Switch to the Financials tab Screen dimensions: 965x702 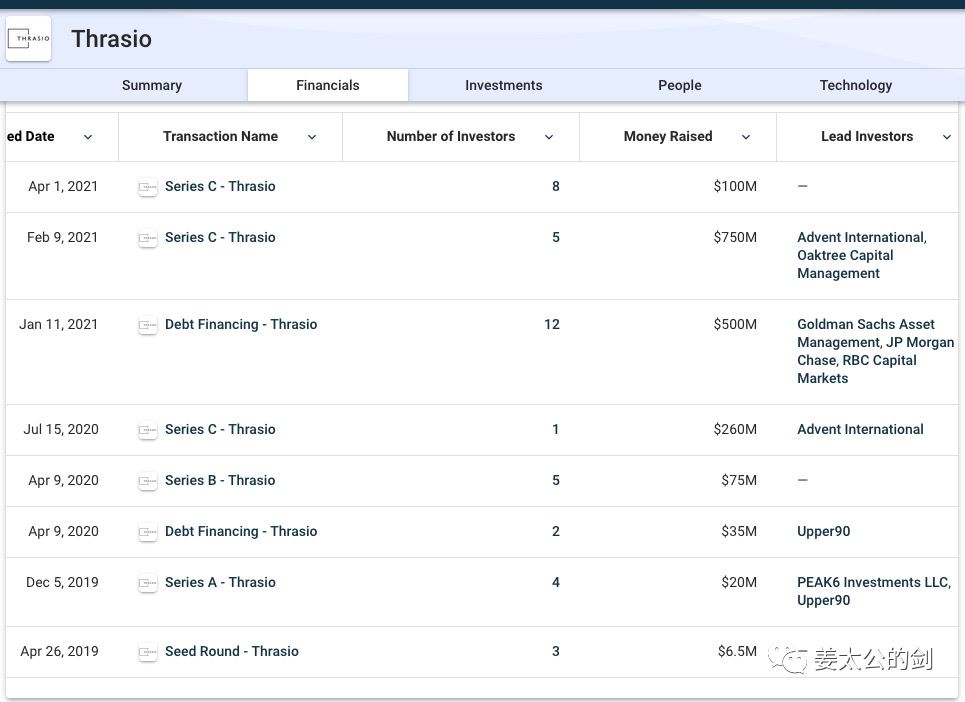[327, 86]
